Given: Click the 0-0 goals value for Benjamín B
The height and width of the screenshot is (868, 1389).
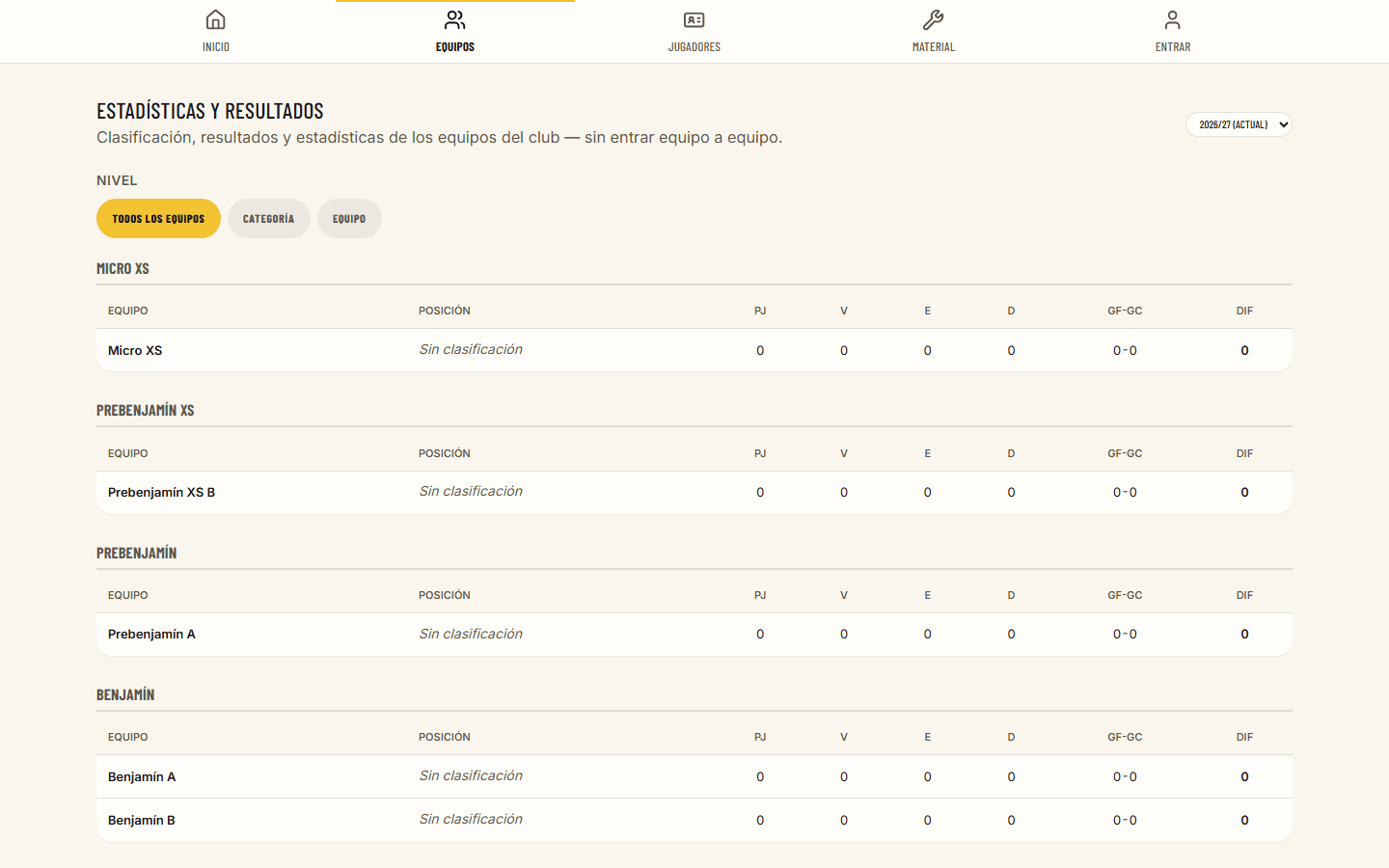Looking at the screenshot, I should click(1125, 820).
